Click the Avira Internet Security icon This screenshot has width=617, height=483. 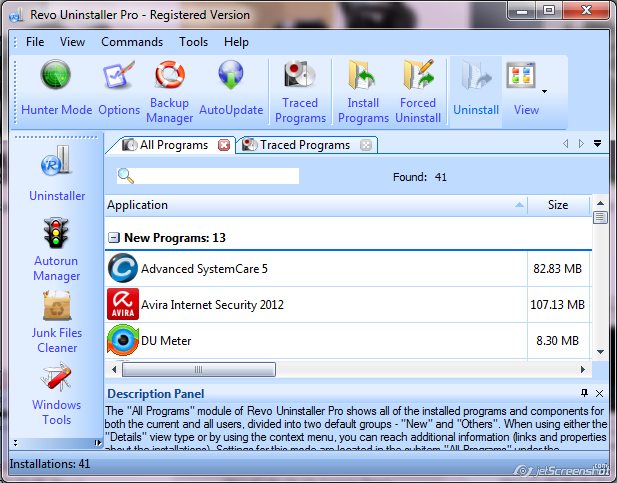[123, 304]
